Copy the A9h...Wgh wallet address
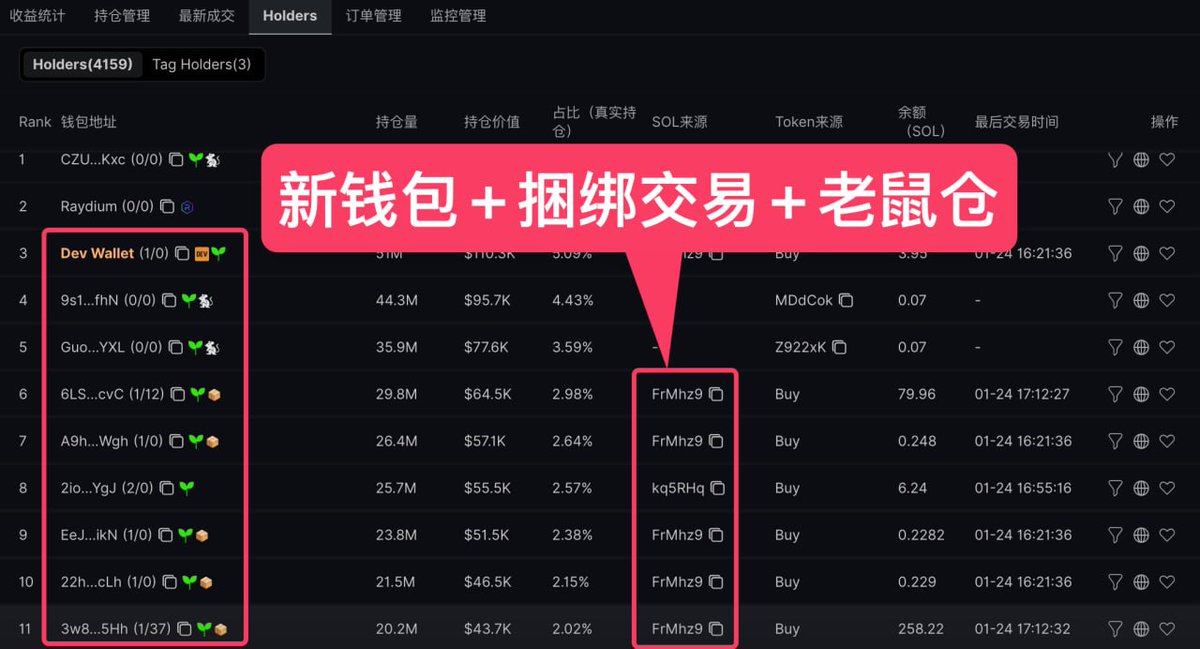This screenshot has width=1200, height=649. point(176,441)
